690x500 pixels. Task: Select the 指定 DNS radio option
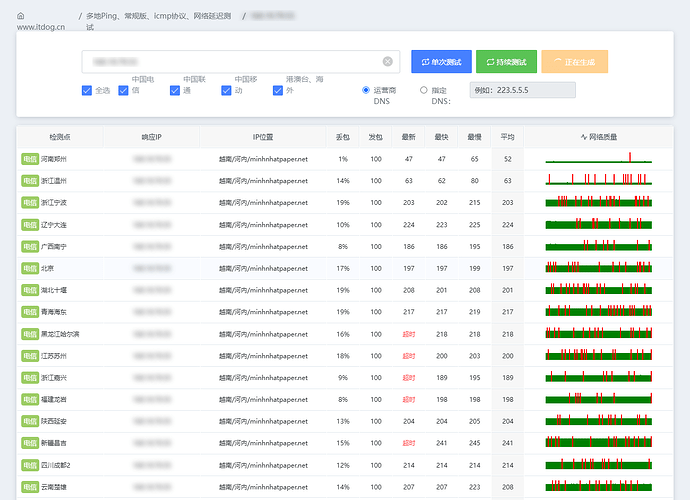pyautogui.click(x=423, y=90)
